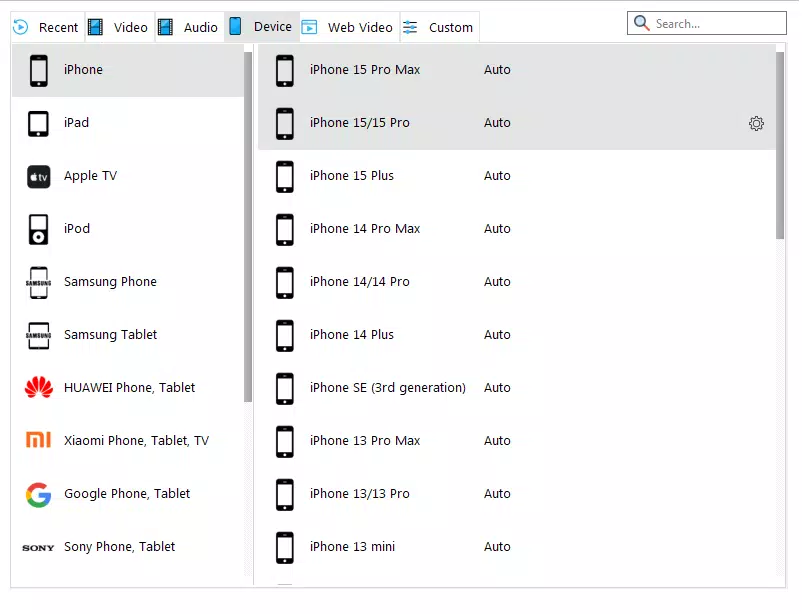The height and width of the screenshot is (614, 802).
Task: Click the iPhone 13/13 Pro phone icon
Action: pos(285,495)
